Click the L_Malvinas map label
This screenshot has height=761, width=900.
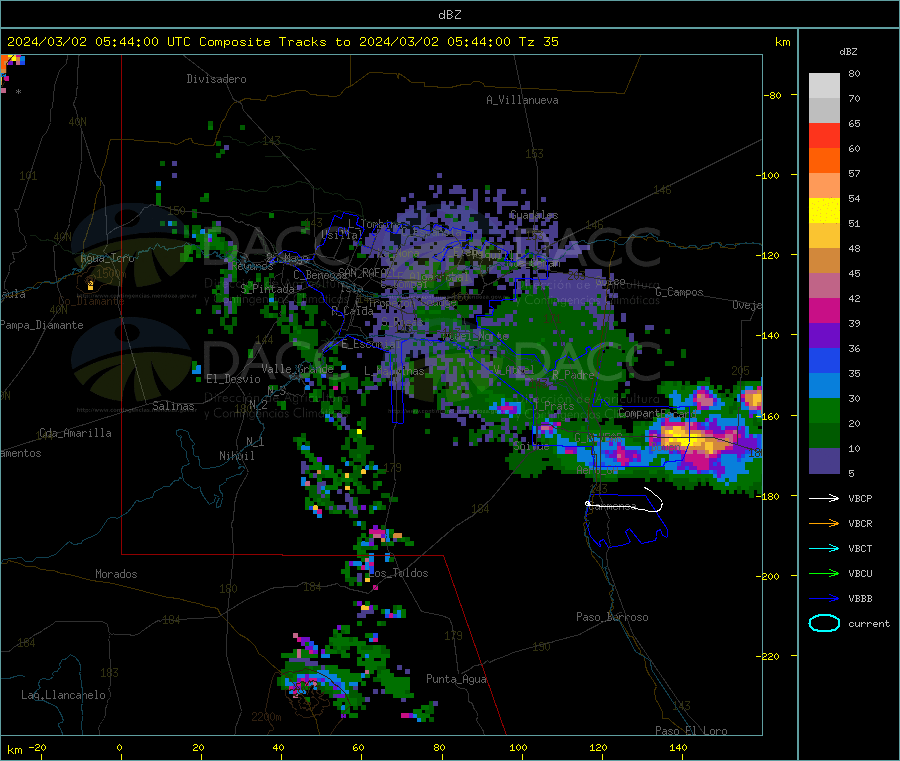pyautogui.click(x=394, y=371)
